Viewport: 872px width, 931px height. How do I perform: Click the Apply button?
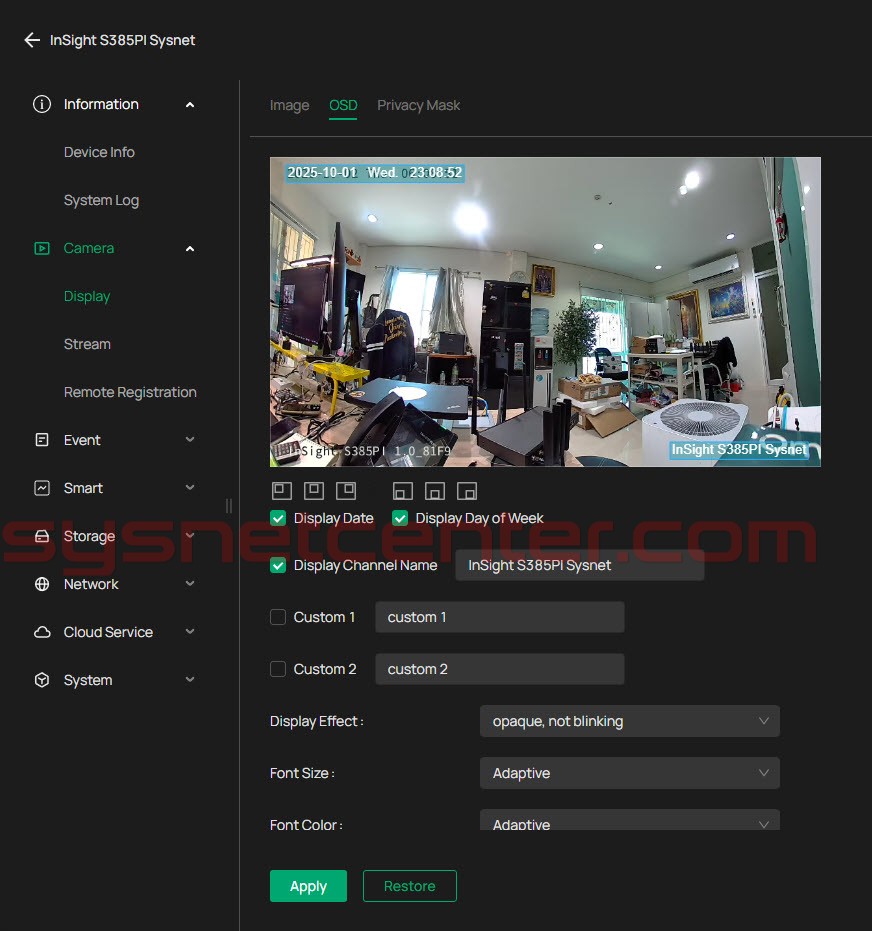[x=308, y=886]
